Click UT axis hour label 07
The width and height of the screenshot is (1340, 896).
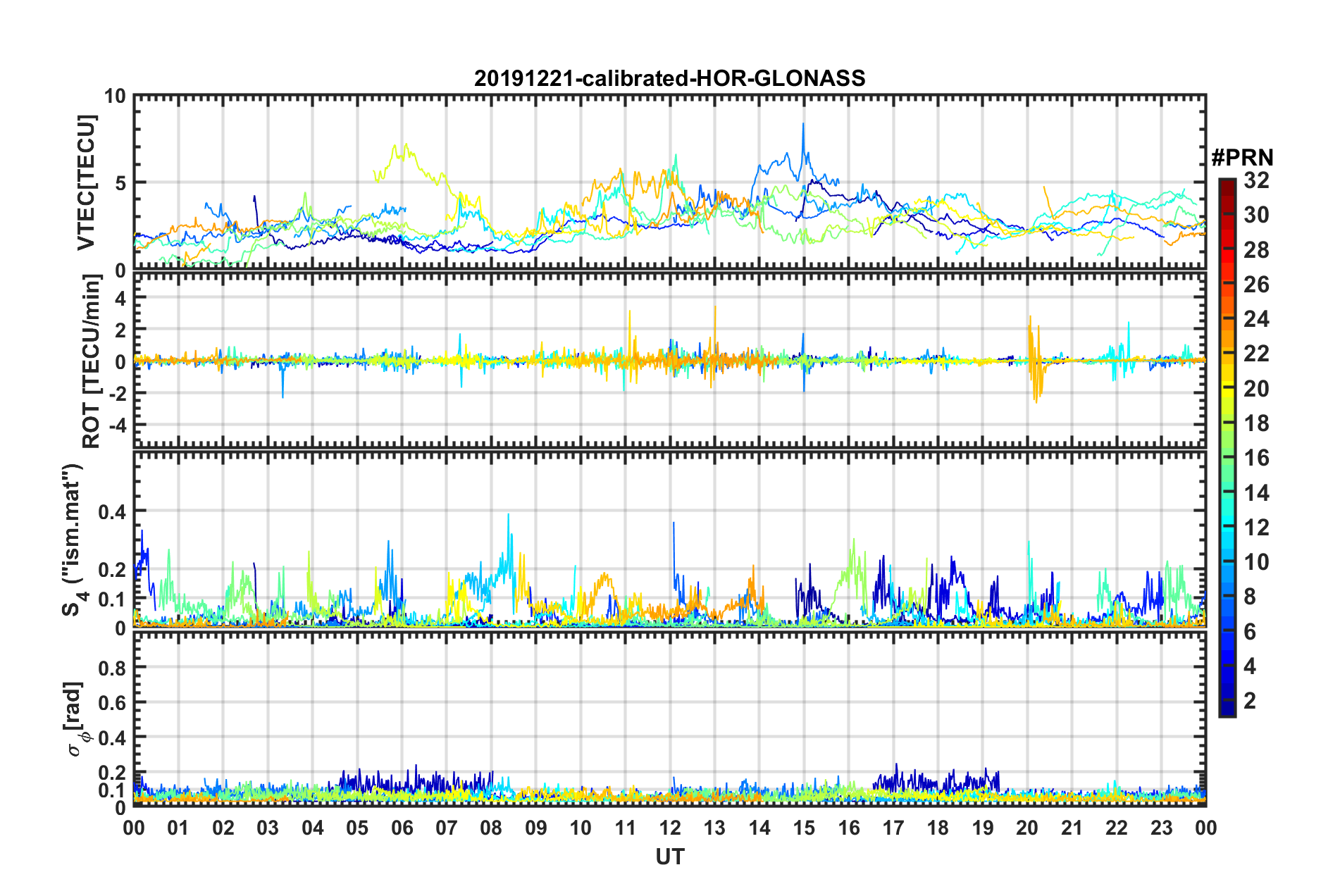click(x=447, y=828)
